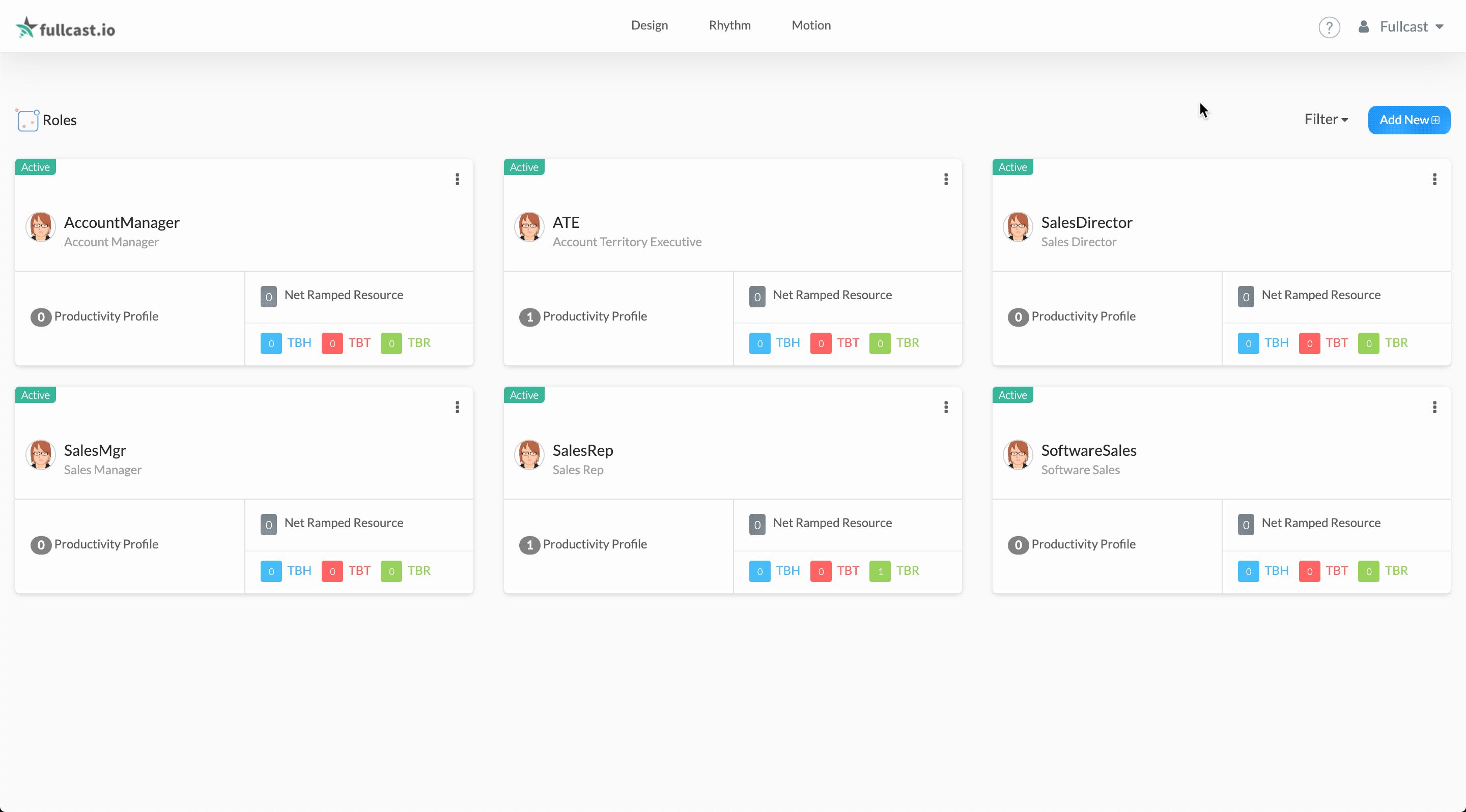Open the ATE card three-dot menu
The height and width of the screenshot is (812, 1466).
coord(946,180)
